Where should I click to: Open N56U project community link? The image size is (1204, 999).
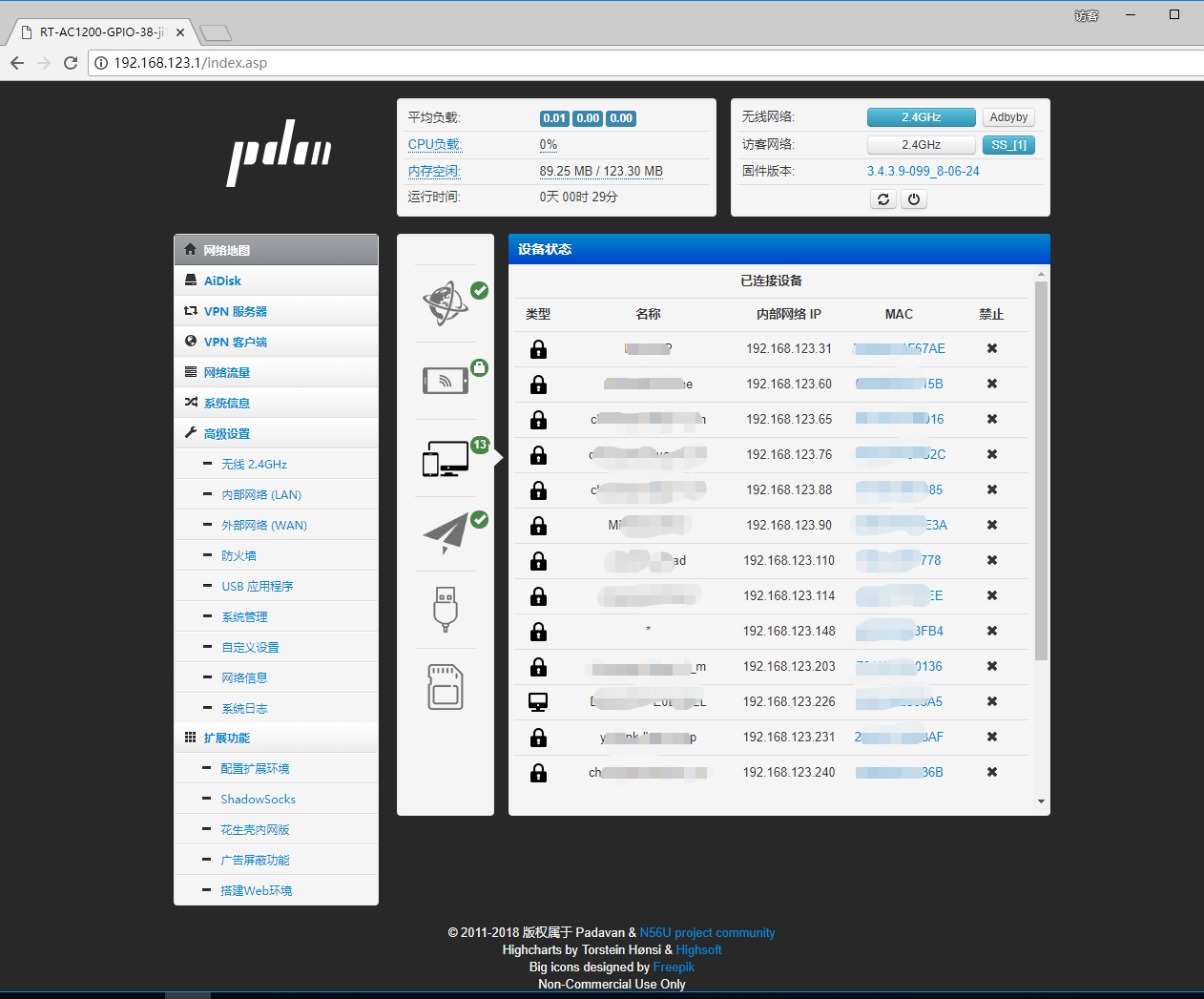click(707, 933)
